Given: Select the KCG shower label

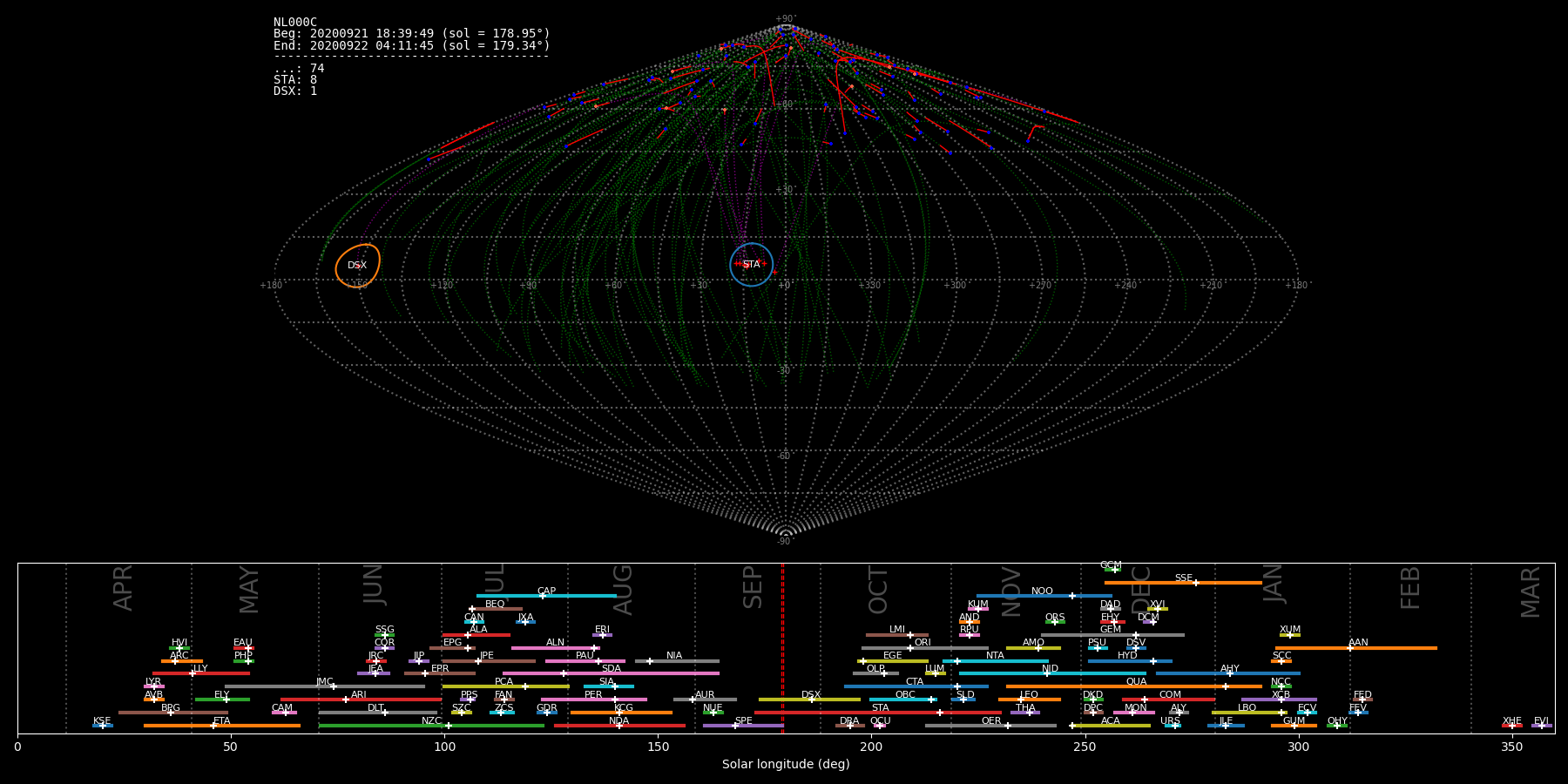Looking at the screenshot, I should [x=624, y=708].
